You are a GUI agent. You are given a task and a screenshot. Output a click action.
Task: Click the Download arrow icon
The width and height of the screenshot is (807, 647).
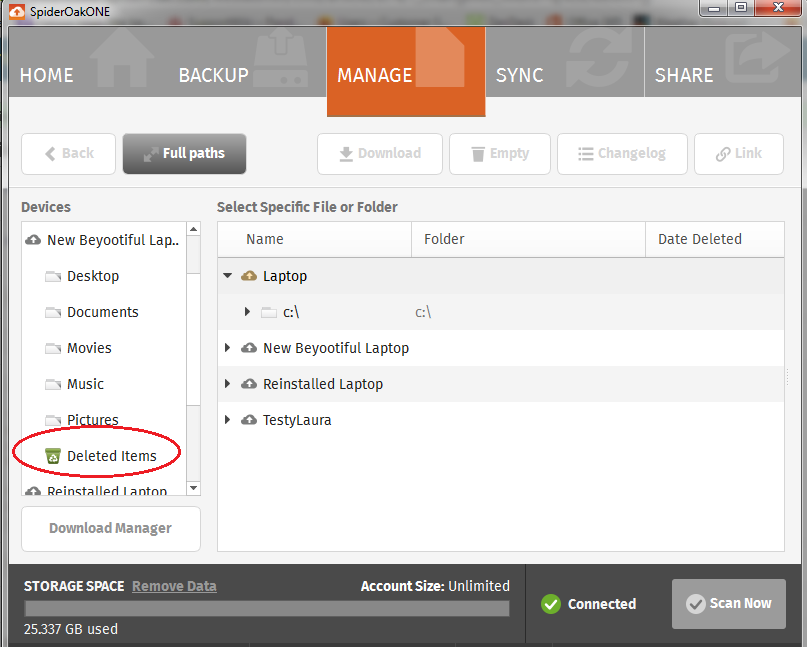[346, 154]
